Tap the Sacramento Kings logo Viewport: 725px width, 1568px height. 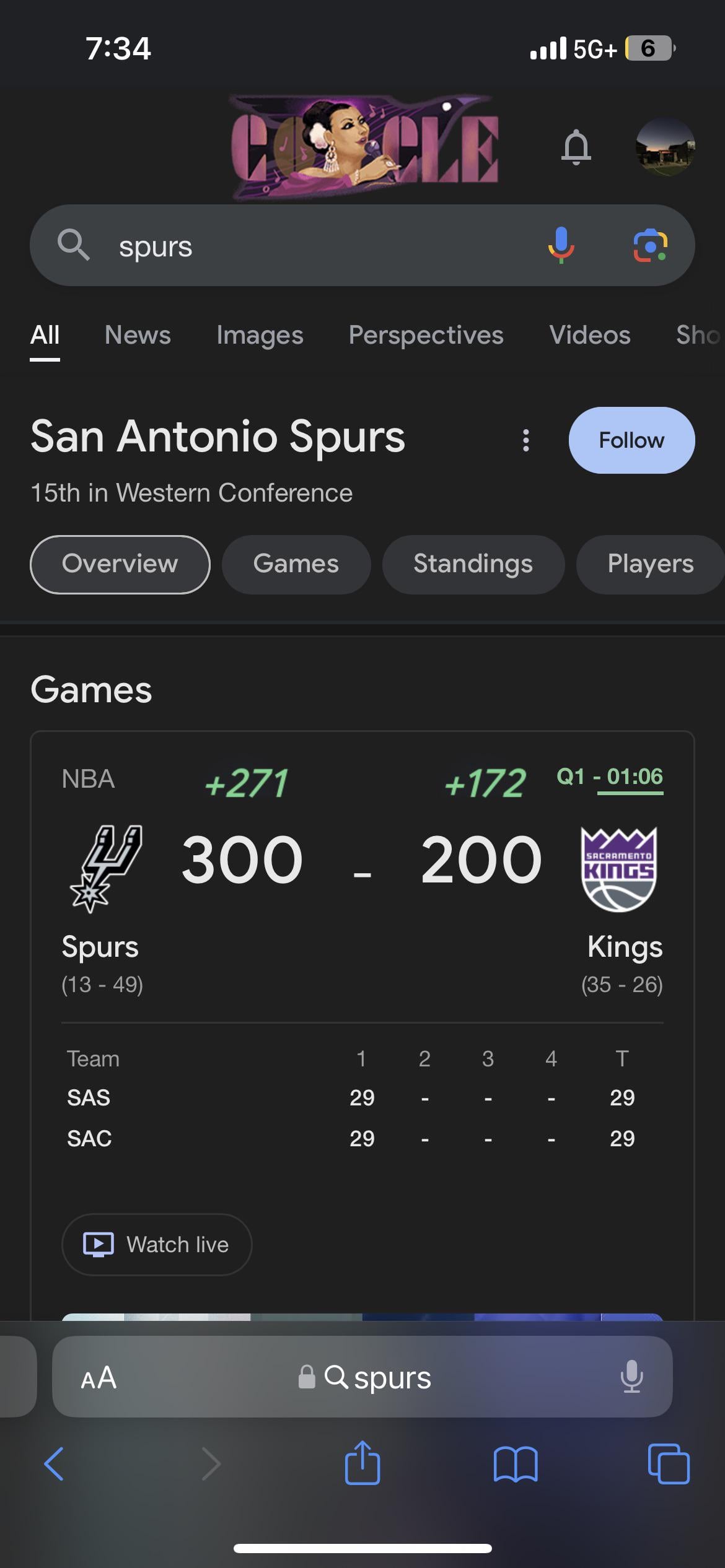618,869
